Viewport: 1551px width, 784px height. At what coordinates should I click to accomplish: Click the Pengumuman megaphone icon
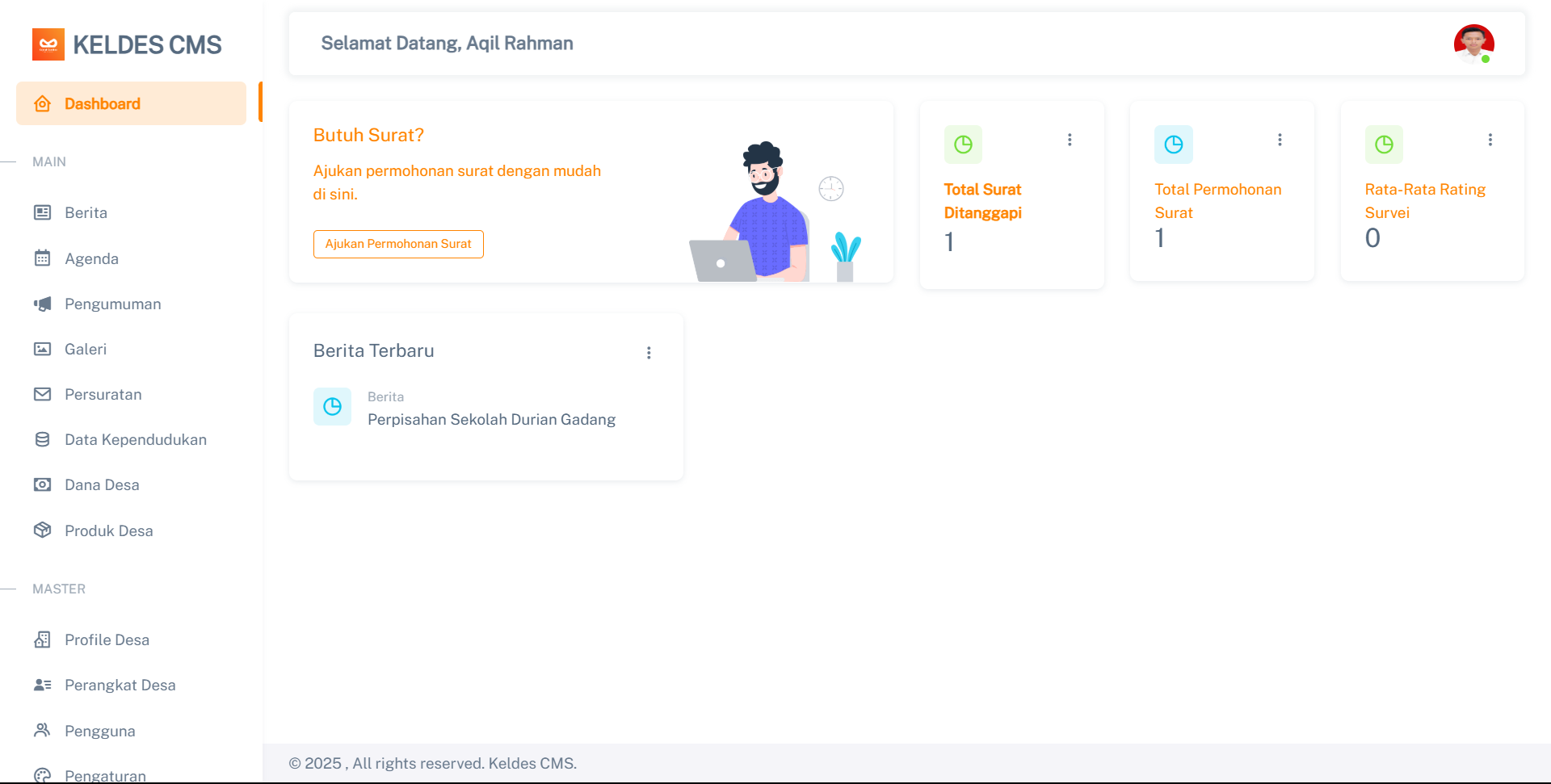[43, 304]
